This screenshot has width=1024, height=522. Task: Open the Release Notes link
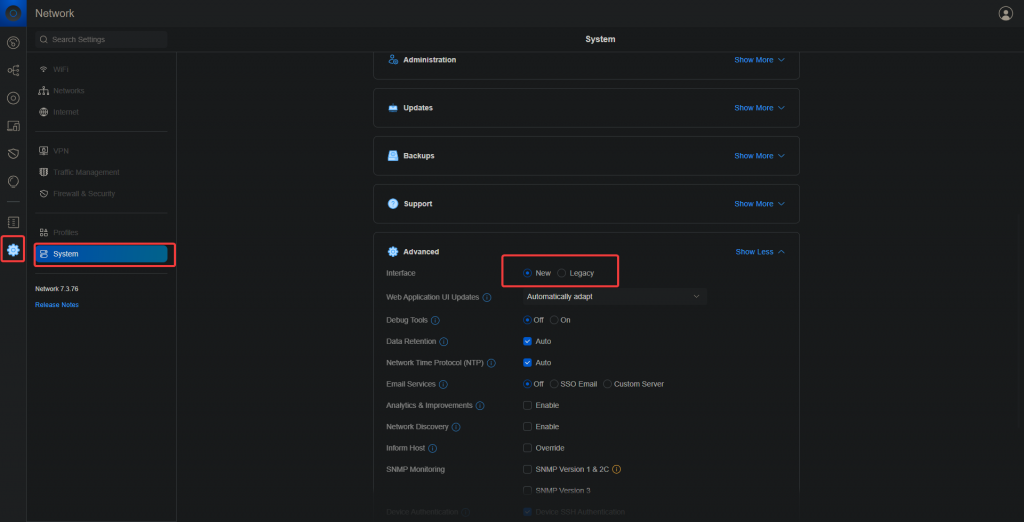(x=57, y=305)
